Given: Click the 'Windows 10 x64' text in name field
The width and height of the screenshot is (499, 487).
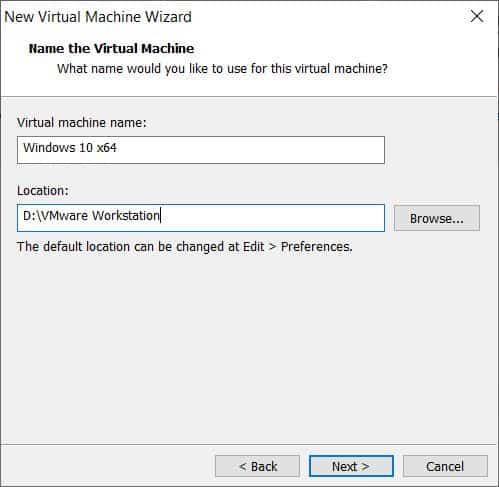Looking at the screenshot, I should pyautogui.click(x=70, y=148).
